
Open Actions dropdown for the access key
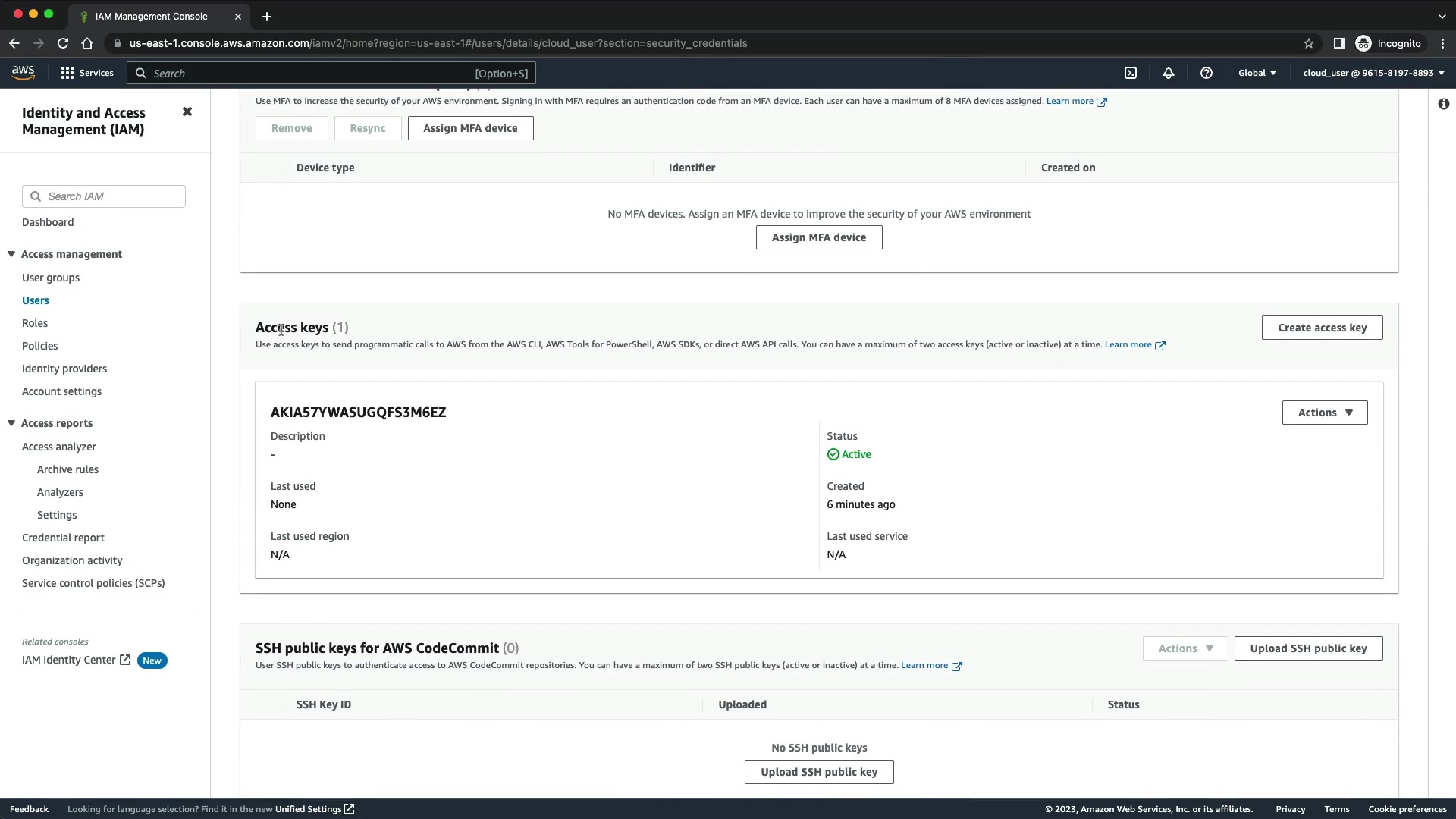pos(1324,413)
